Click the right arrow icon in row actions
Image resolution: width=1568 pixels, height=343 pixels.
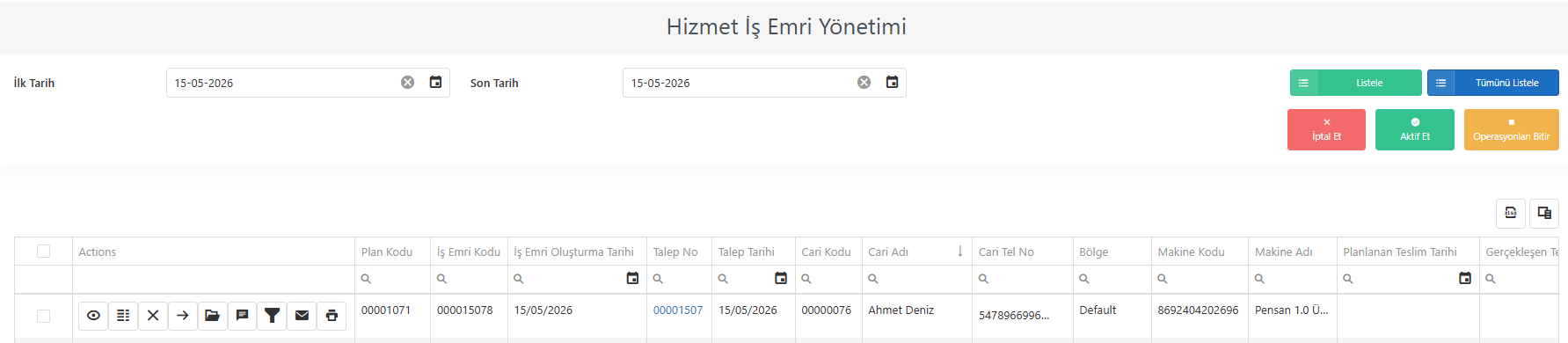click(x=182, y=316)
